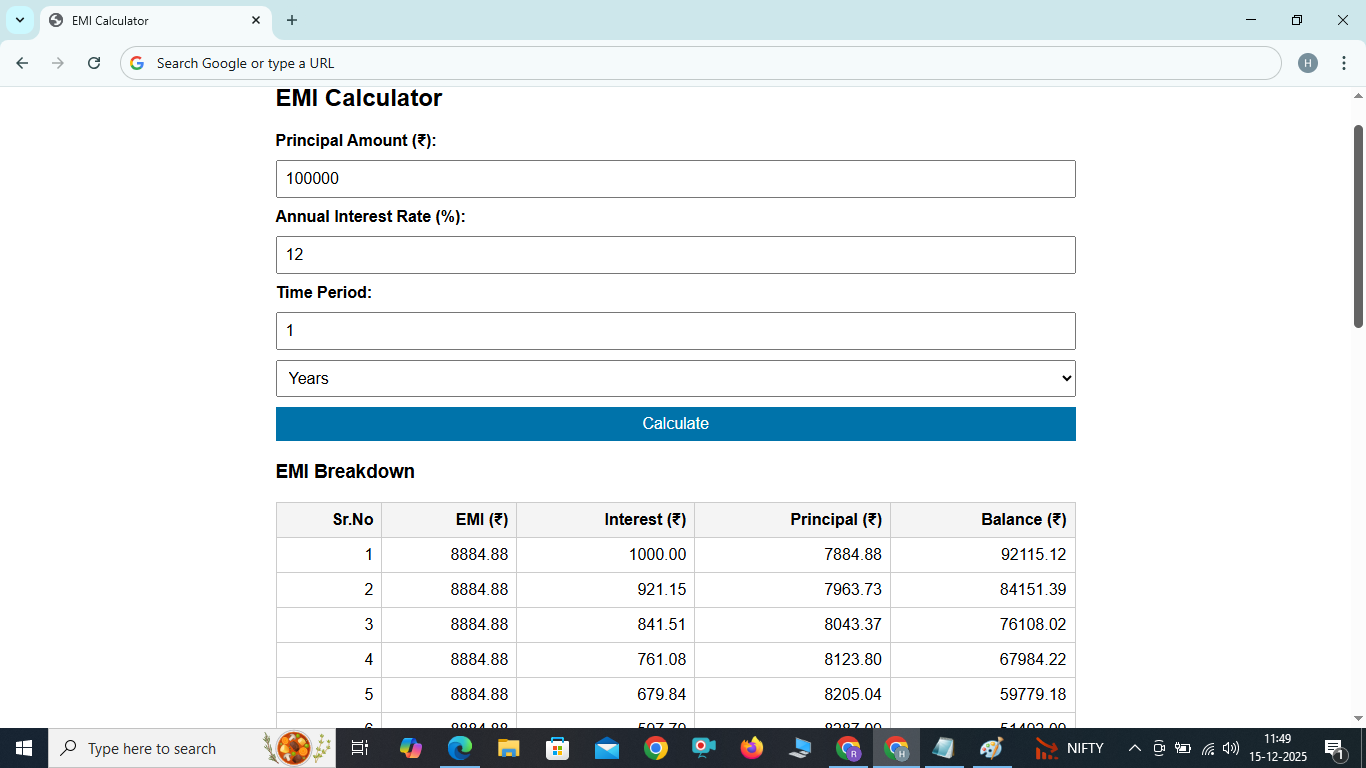Open the Mail app from taskbar
The height and width of the screenshot is (768, 1366).
[605, 747]
